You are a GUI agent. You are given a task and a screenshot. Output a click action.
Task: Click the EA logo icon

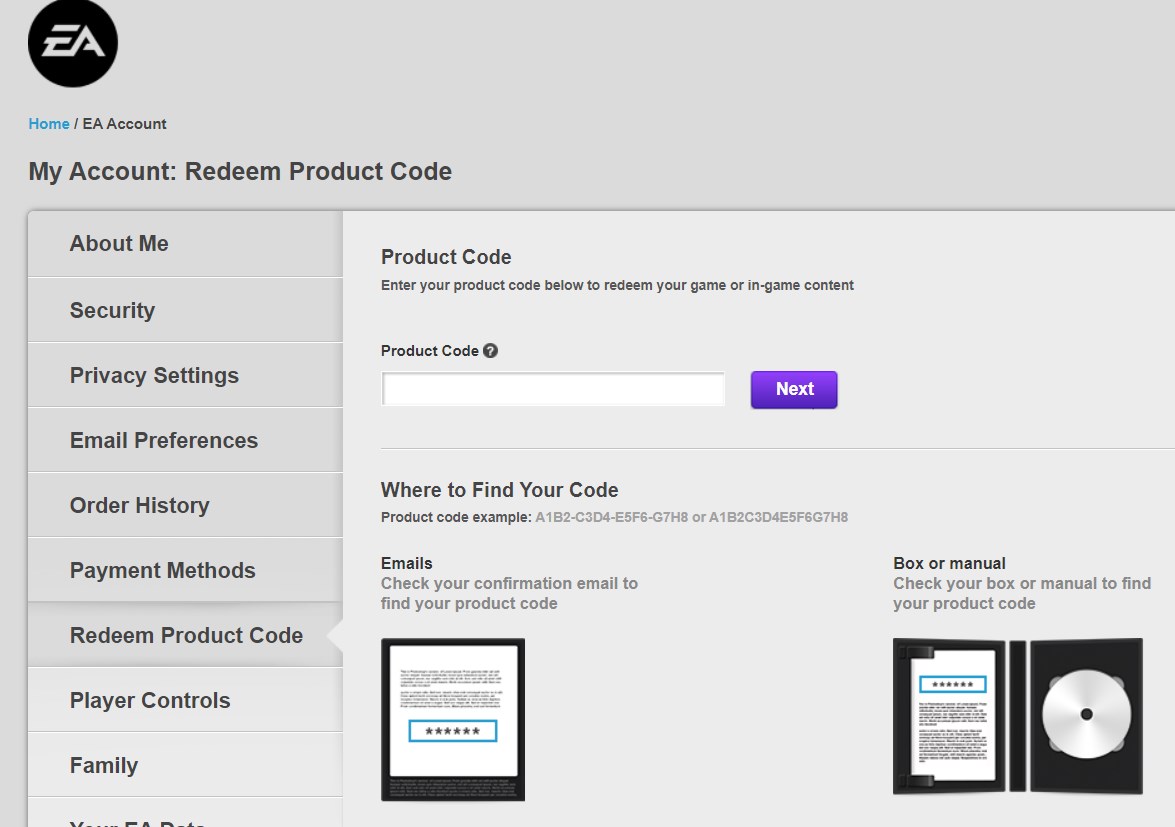click(x=73, y=43)
